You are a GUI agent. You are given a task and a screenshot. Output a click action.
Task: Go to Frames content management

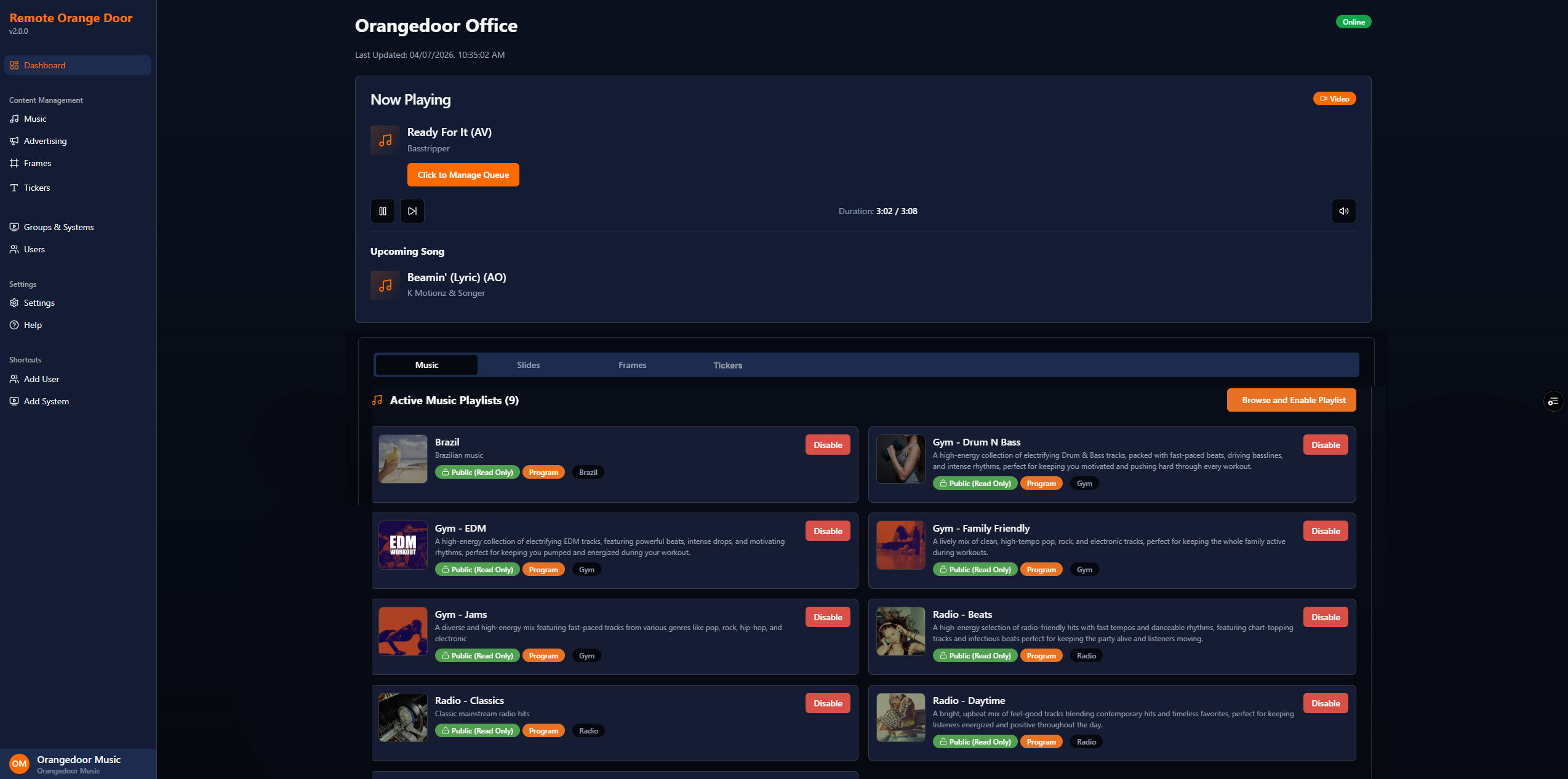(x=37, y=163)
